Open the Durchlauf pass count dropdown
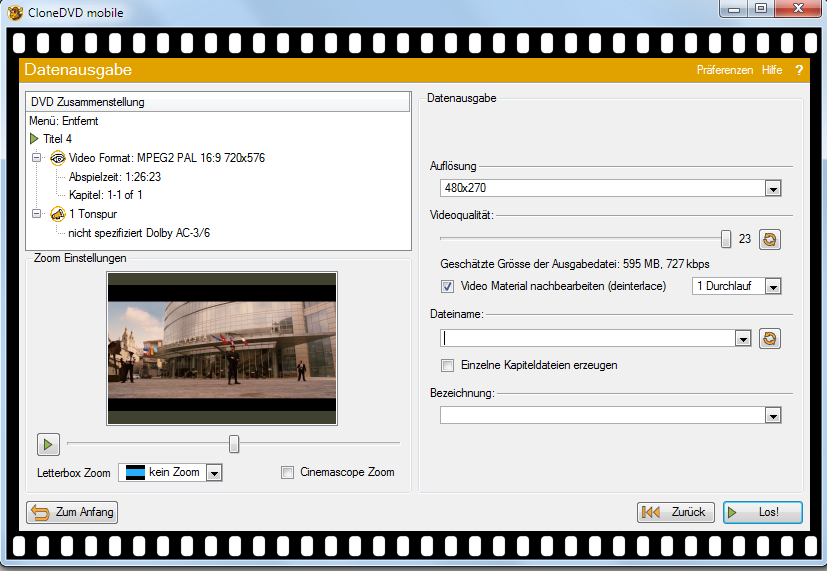Screen dimensions: 827x571 (773, 287)
